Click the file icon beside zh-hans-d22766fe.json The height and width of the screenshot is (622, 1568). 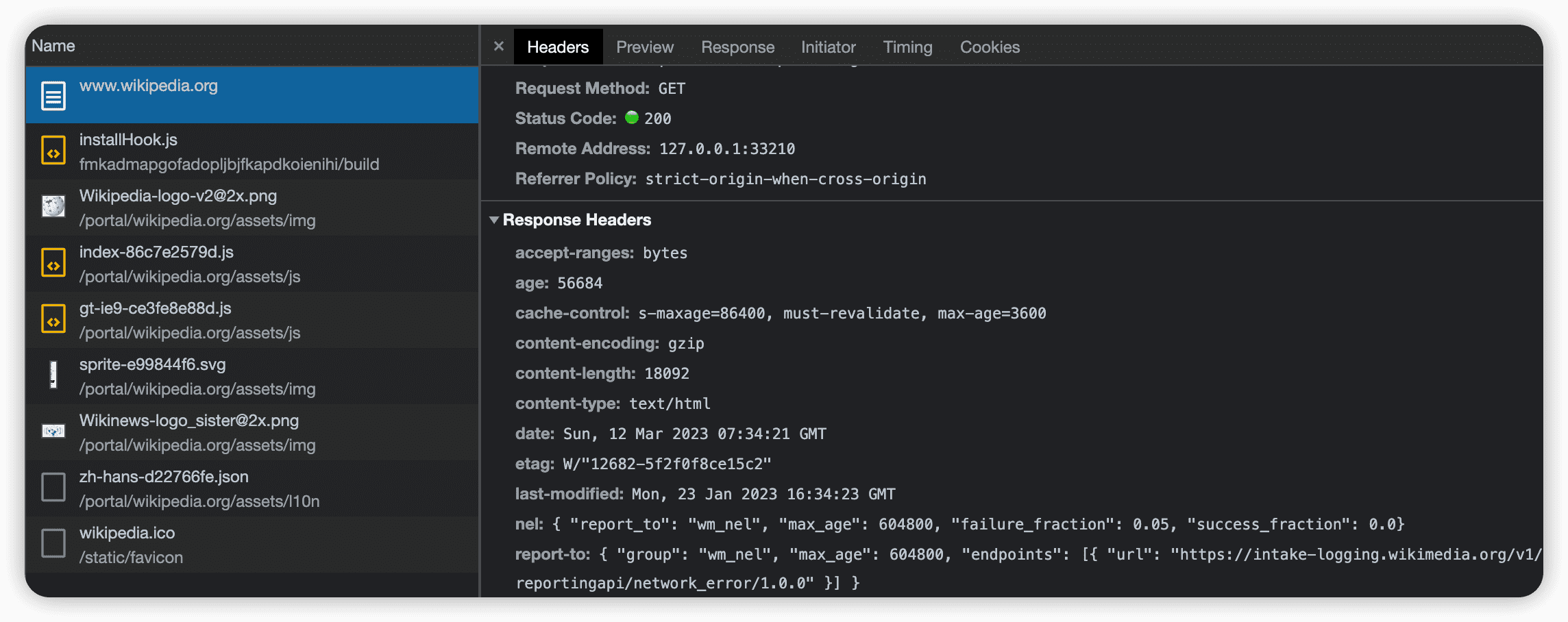click(x=53, y=487)
